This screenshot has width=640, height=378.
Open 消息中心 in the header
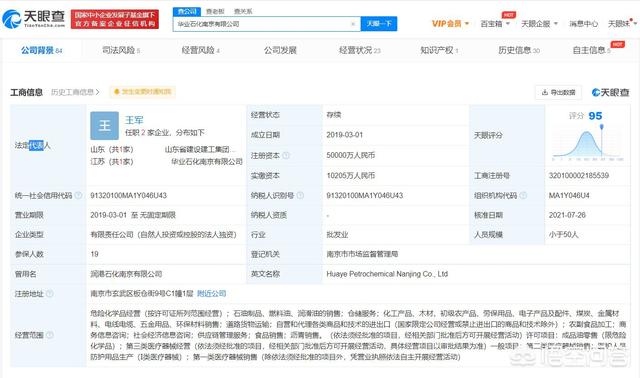[583, 24]
